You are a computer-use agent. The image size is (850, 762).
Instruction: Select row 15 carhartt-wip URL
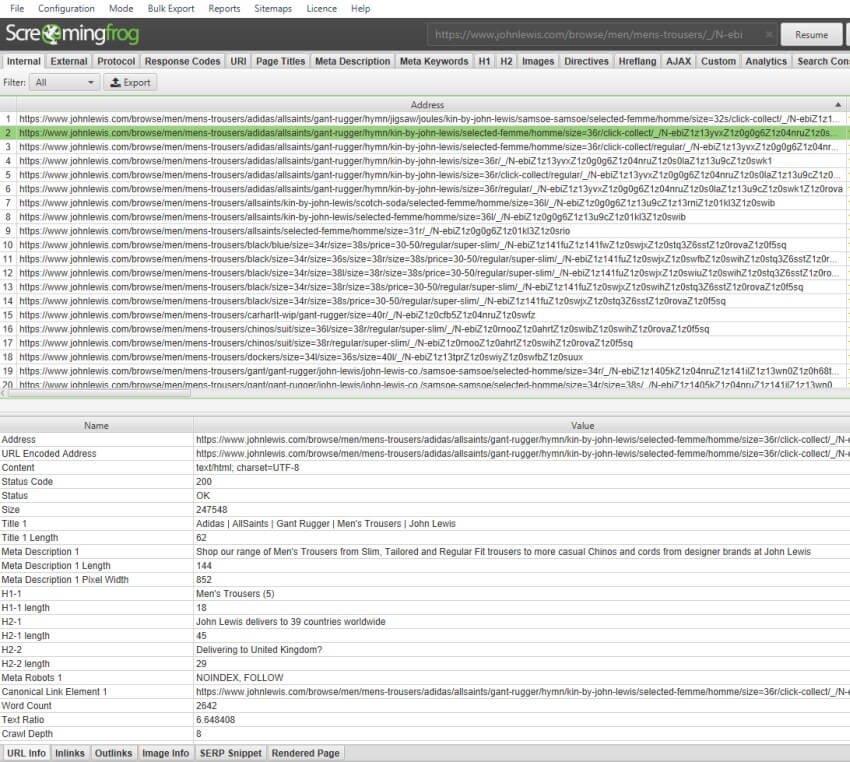coord(277,315)
